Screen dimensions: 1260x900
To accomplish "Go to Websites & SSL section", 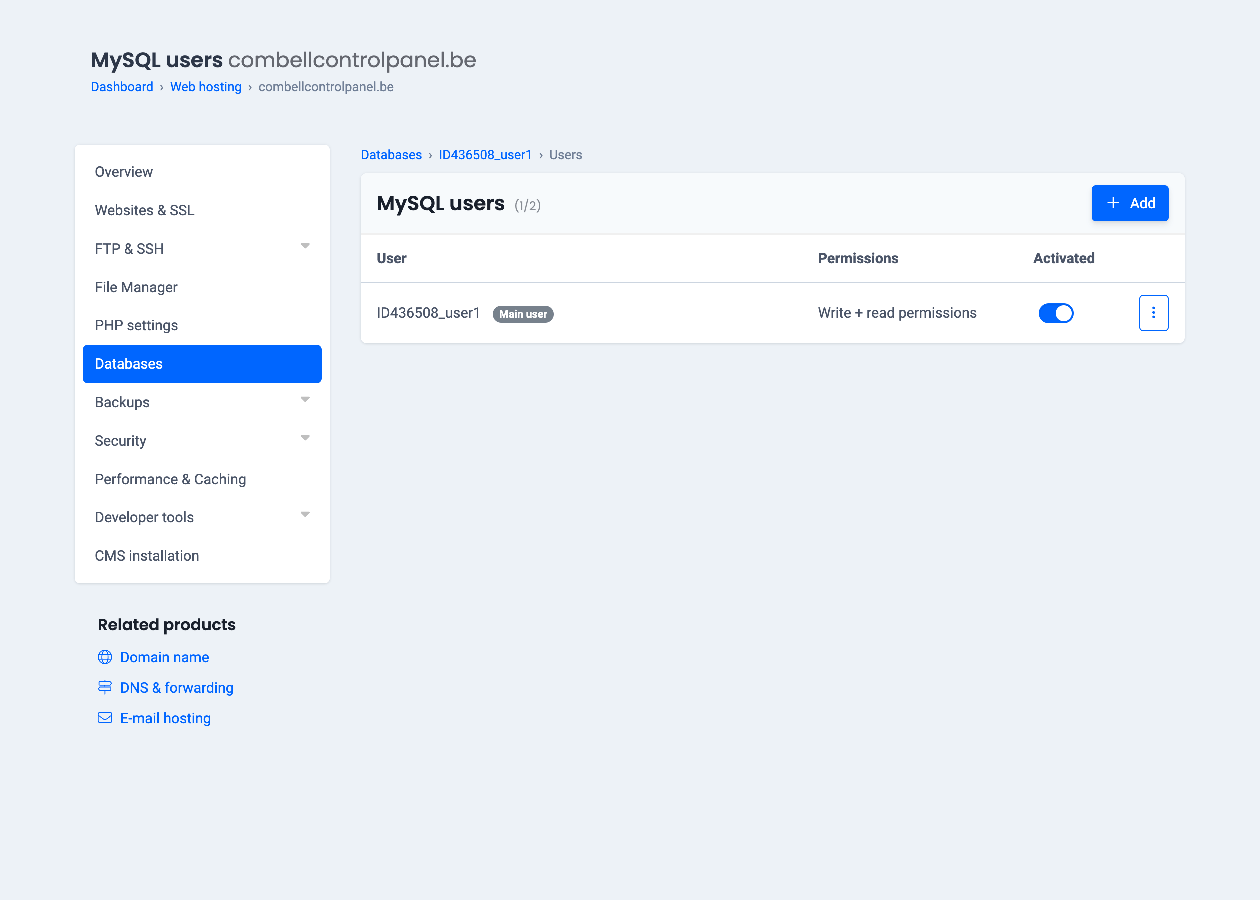I will tap(202, 210).
